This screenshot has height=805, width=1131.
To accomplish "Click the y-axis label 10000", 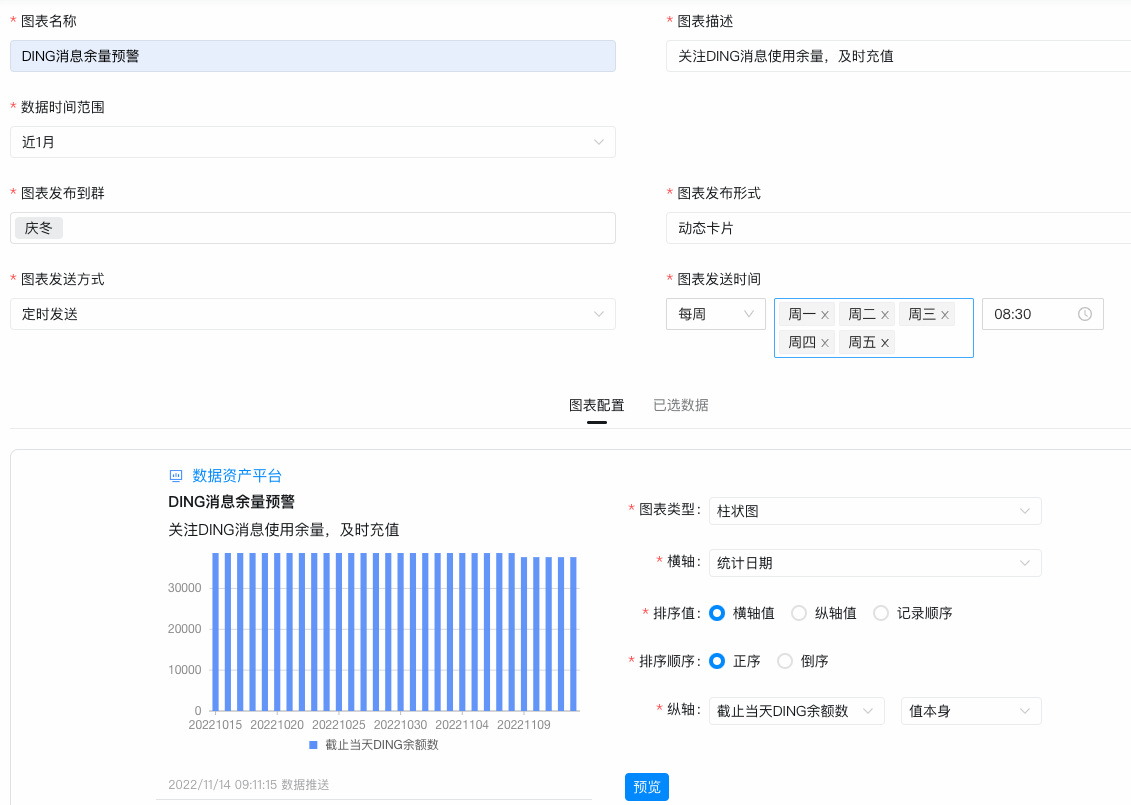I will 185,670.
